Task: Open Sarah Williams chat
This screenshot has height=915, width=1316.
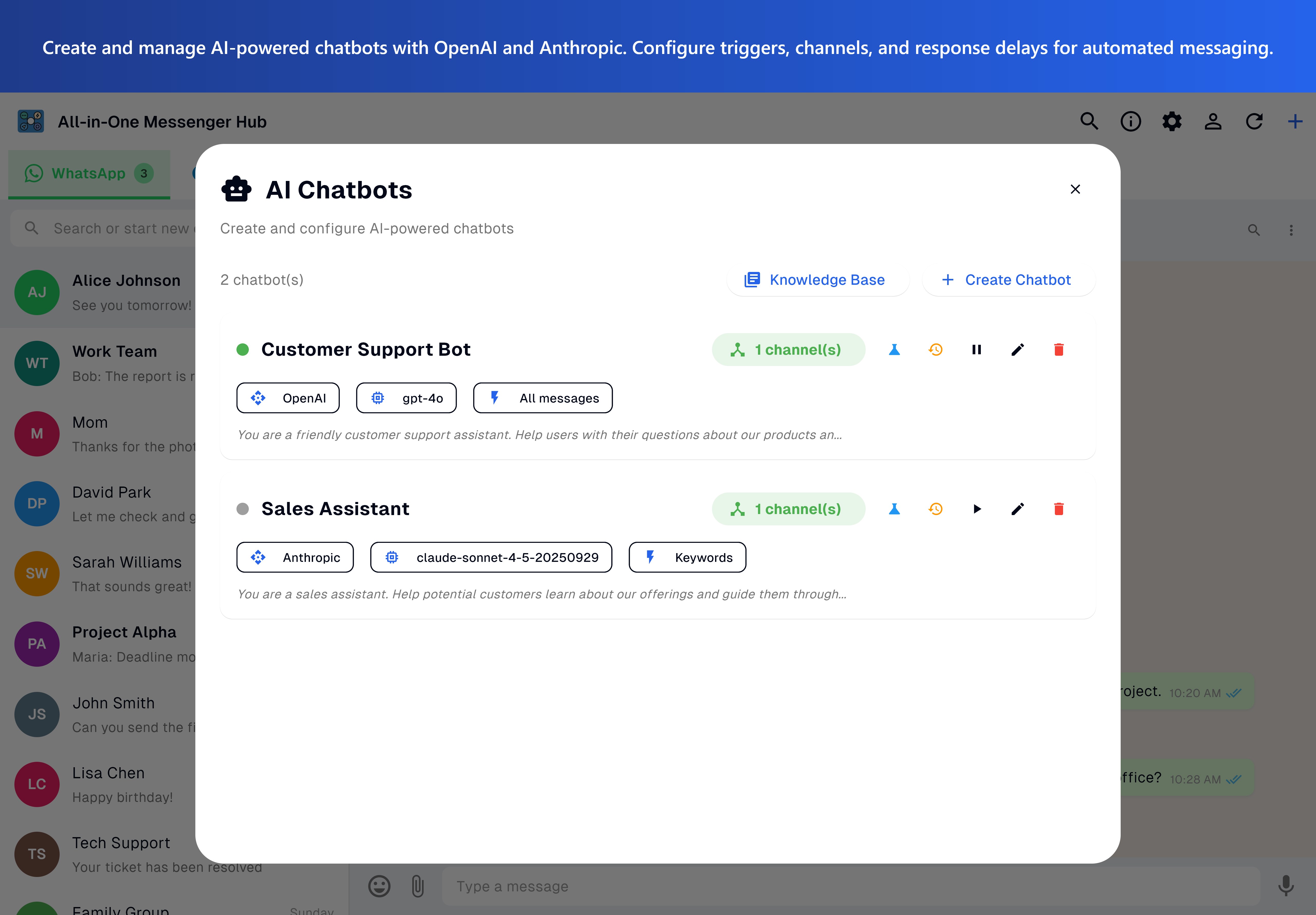Action: (x=98, y=574)
